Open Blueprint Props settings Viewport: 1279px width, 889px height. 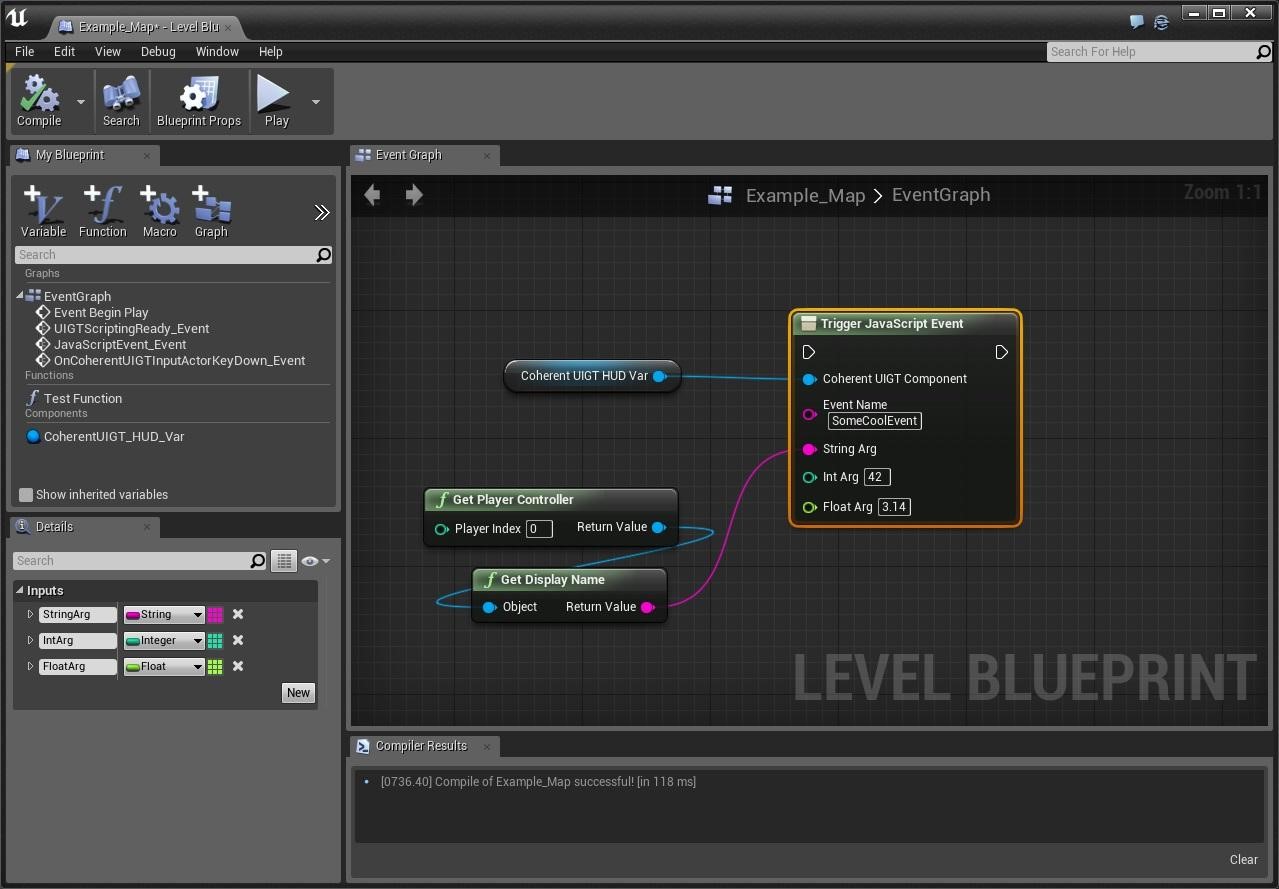point(198,101)
